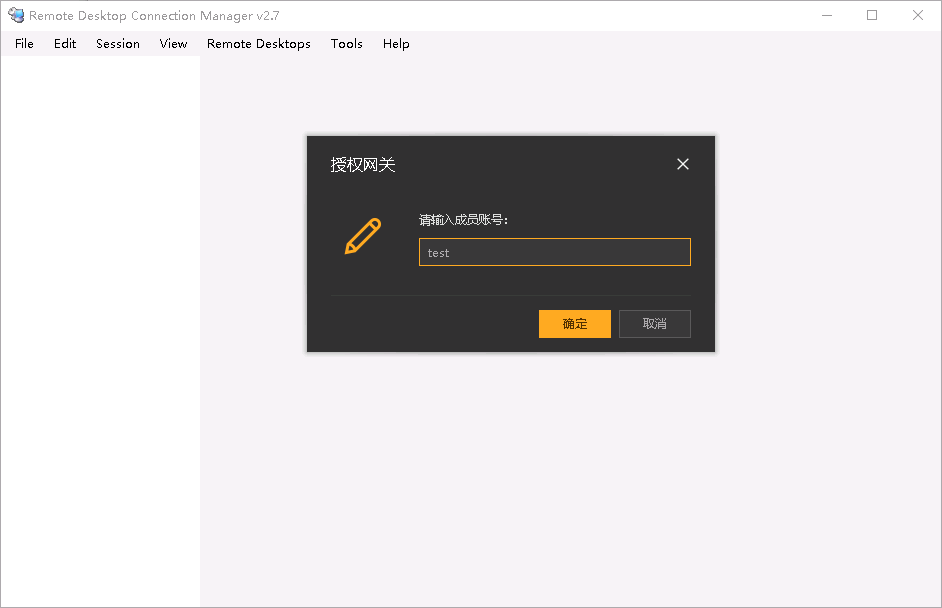Open the Help menu
Viewport: 942px width, 608px height.
396,44
